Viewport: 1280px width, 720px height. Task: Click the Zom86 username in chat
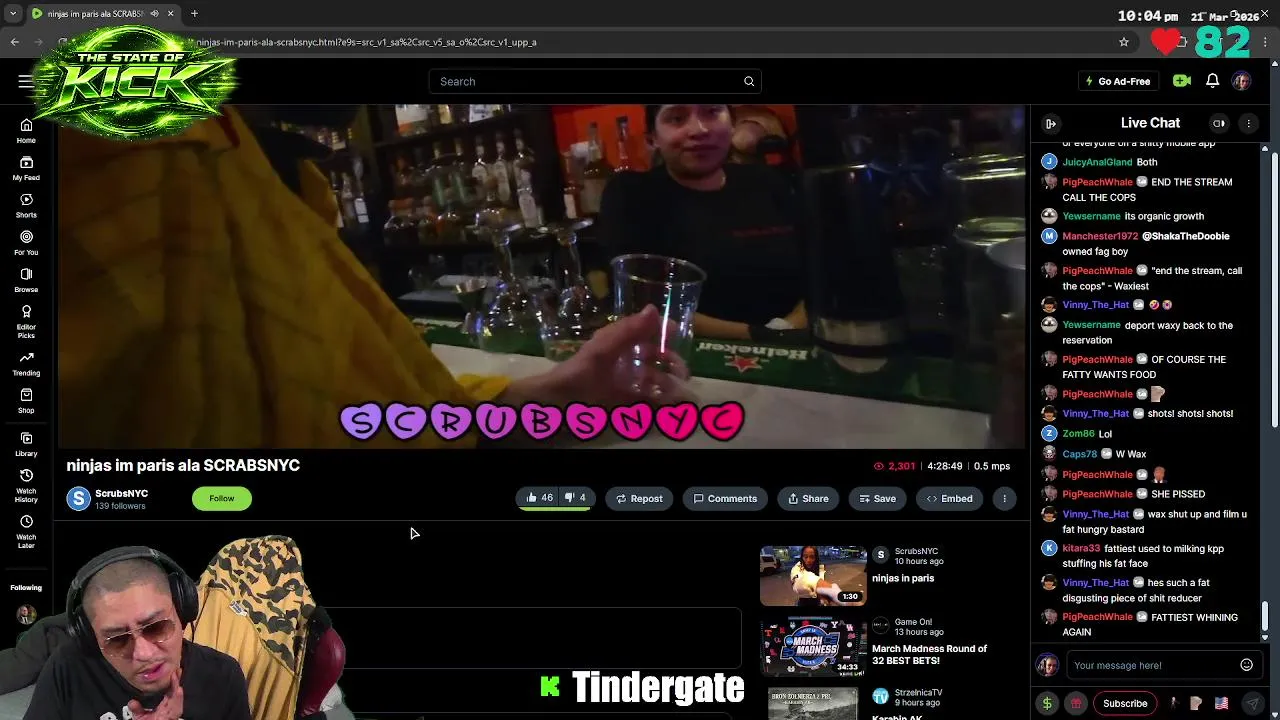(1079, 434)
